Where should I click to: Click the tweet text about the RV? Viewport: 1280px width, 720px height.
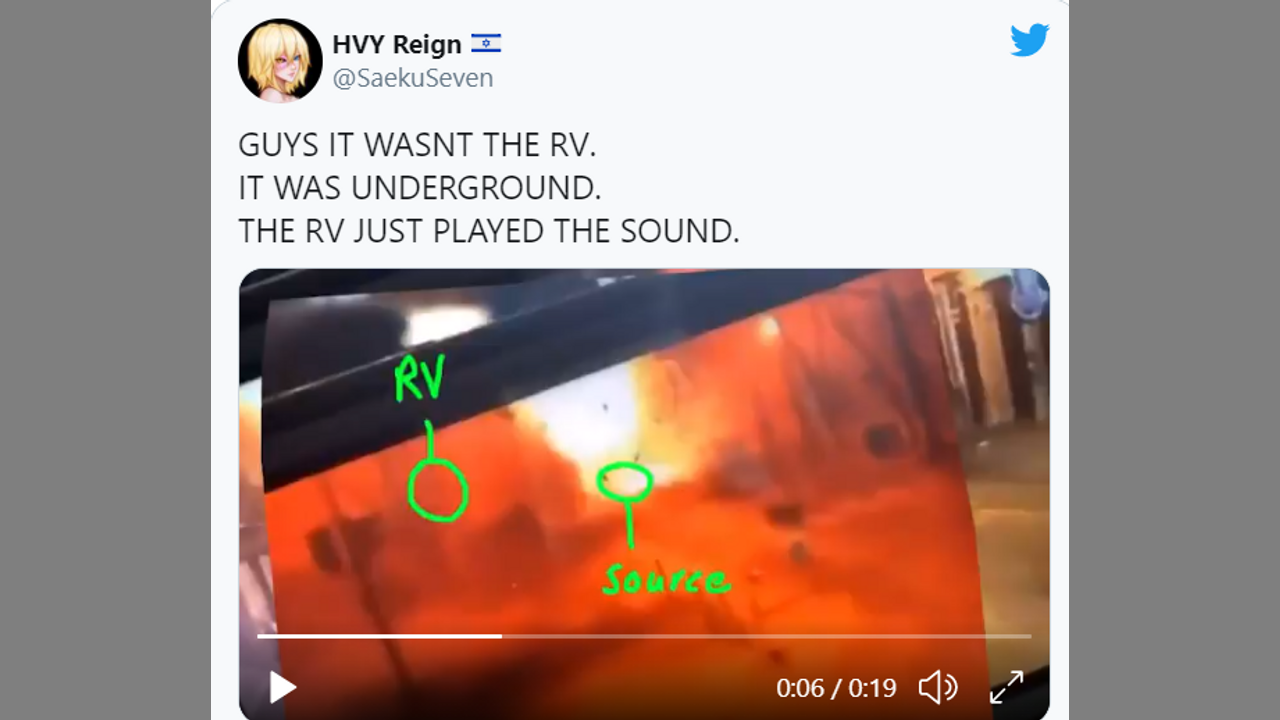489,188
